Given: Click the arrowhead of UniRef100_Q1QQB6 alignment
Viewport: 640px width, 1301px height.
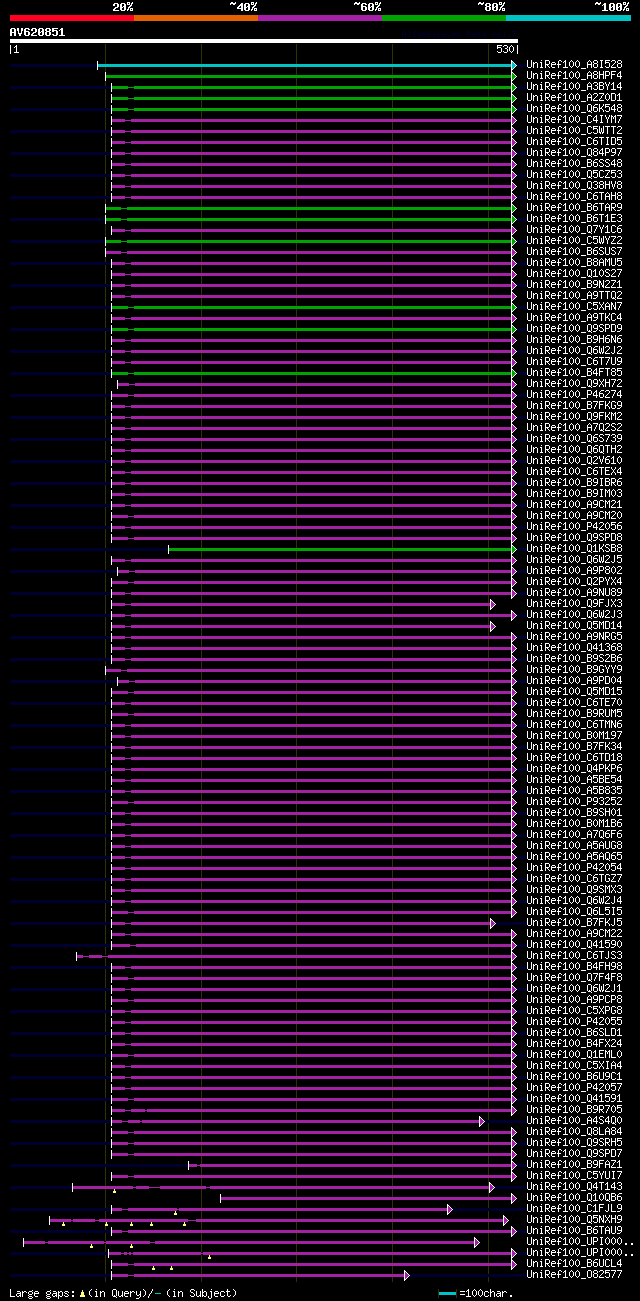Looking at the screenshot, I should [514, 1197].
